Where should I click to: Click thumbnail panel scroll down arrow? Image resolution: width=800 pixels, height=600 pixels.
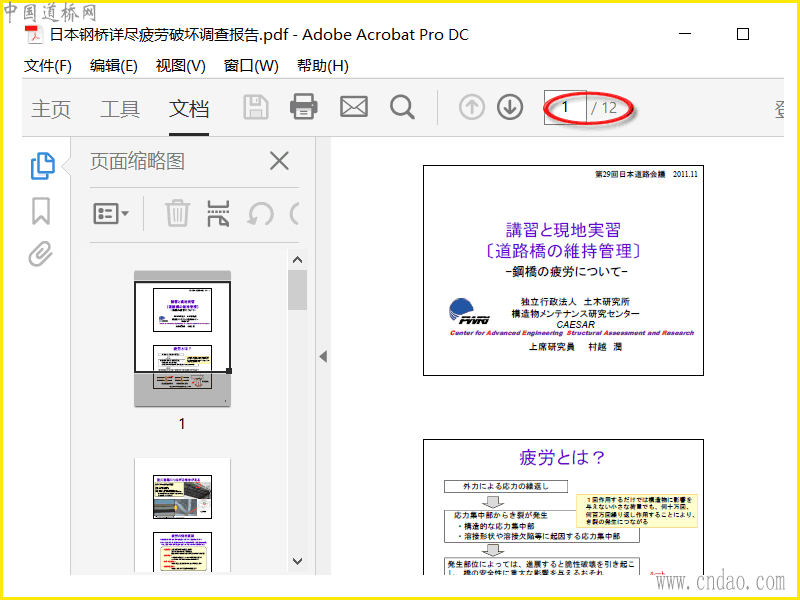297,561
